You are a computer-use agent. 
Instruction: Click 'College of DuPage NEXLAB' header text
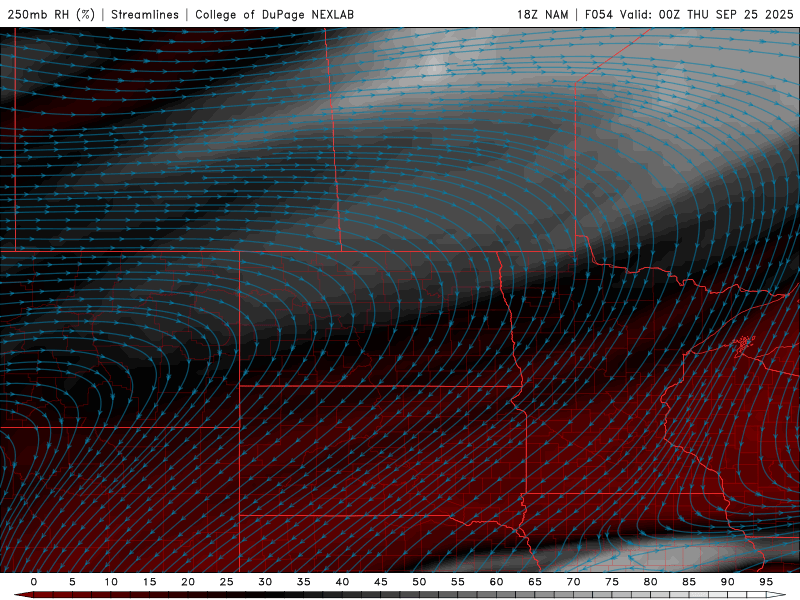[274, 14]
